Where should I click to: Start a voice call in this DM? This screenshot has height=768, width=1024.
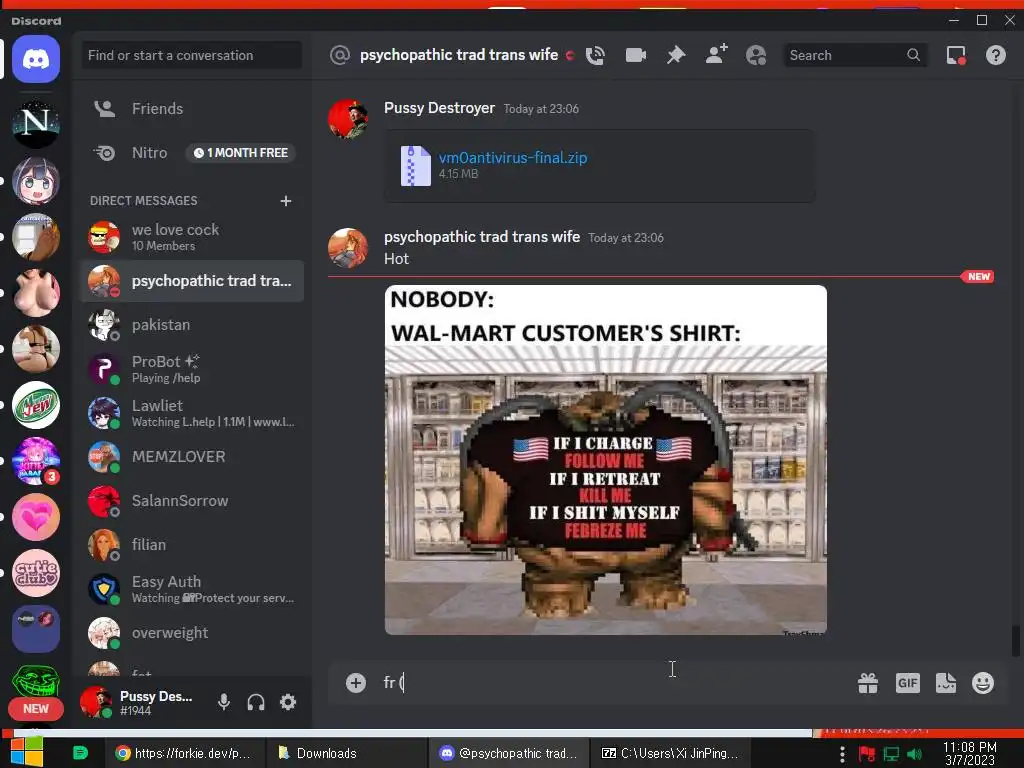pos(595,56)
